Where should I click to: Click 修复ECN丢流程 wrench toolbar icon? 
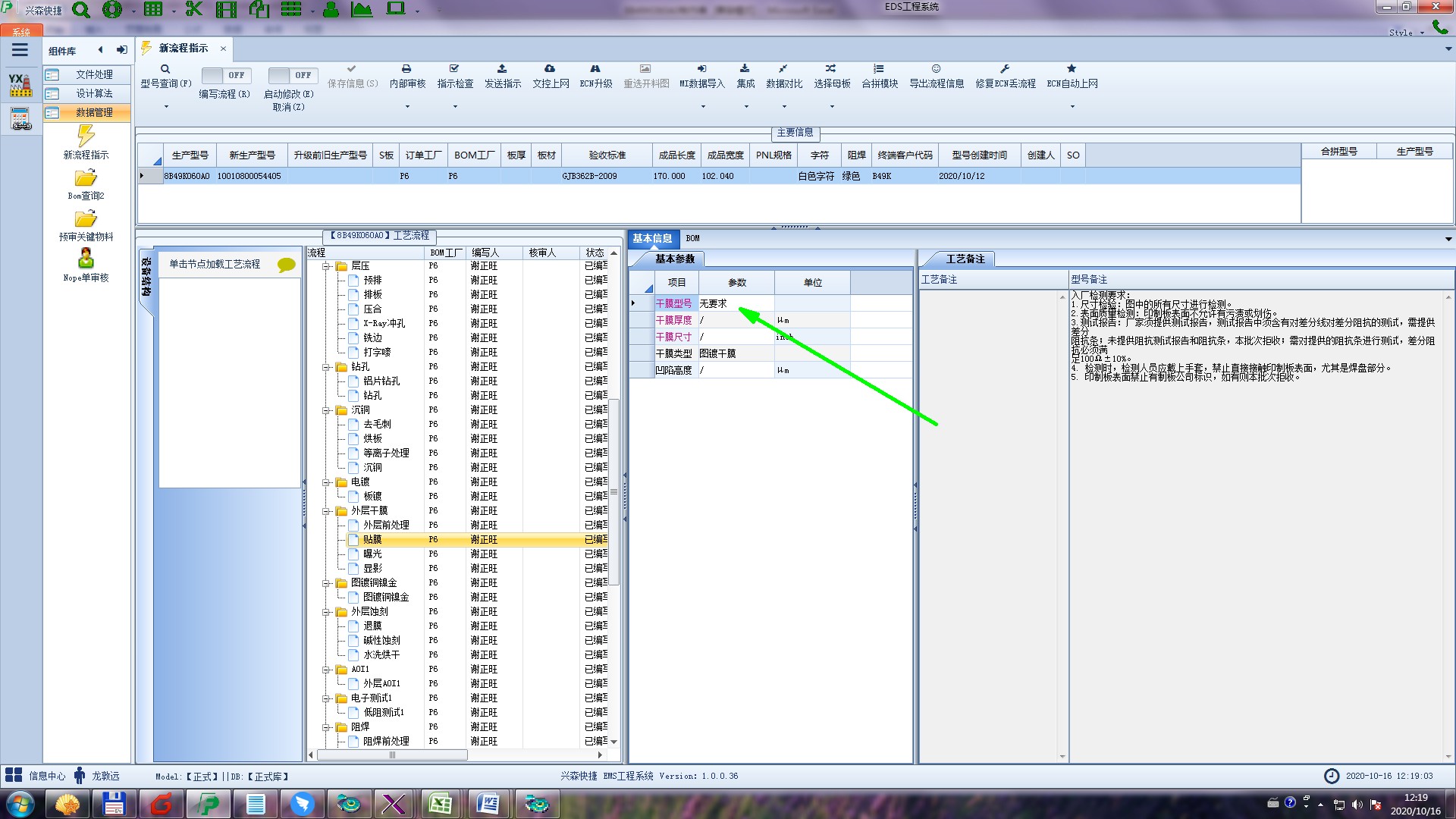(x=1005, y=69)
